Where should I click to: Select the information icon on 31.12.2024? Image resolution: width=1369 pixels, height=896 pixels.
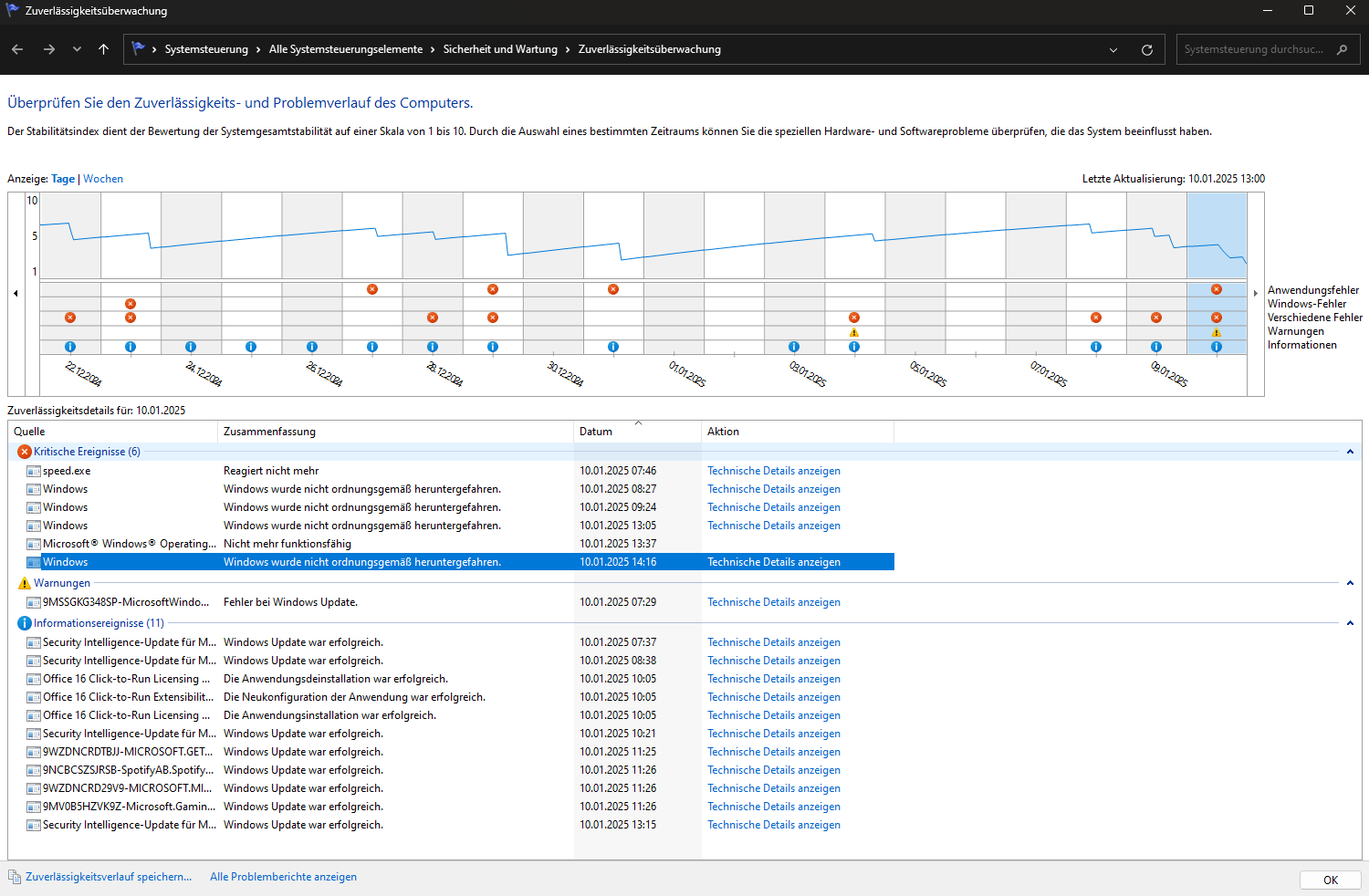tap(613, 347)
